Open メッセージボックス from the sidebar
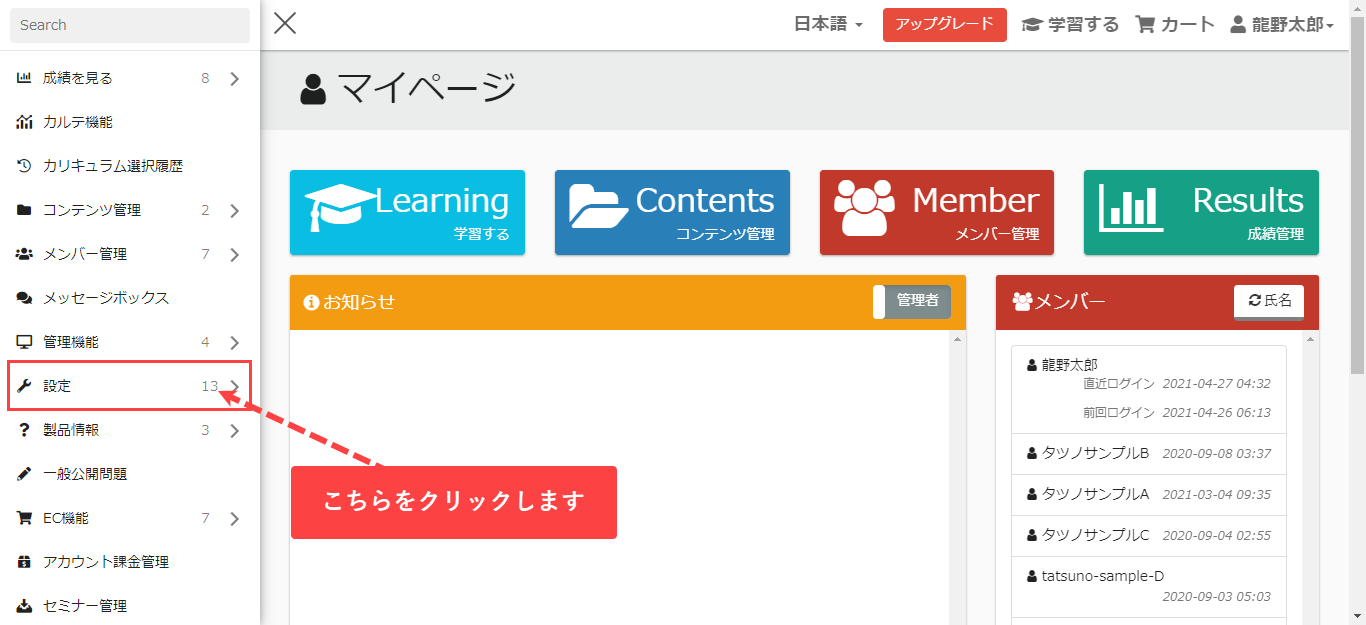This screenshot has height=625, width=1366. (105, 298)
